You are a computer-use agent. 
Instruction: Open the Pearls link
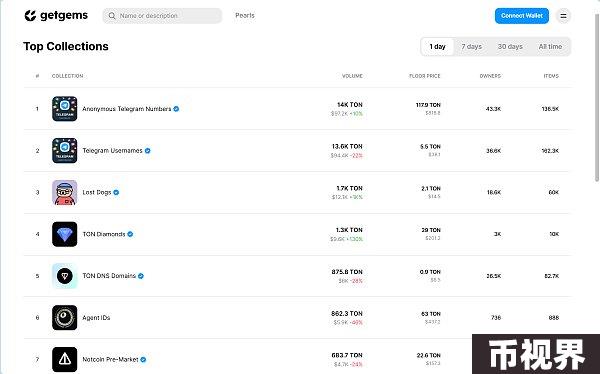(x=245, y=15)
